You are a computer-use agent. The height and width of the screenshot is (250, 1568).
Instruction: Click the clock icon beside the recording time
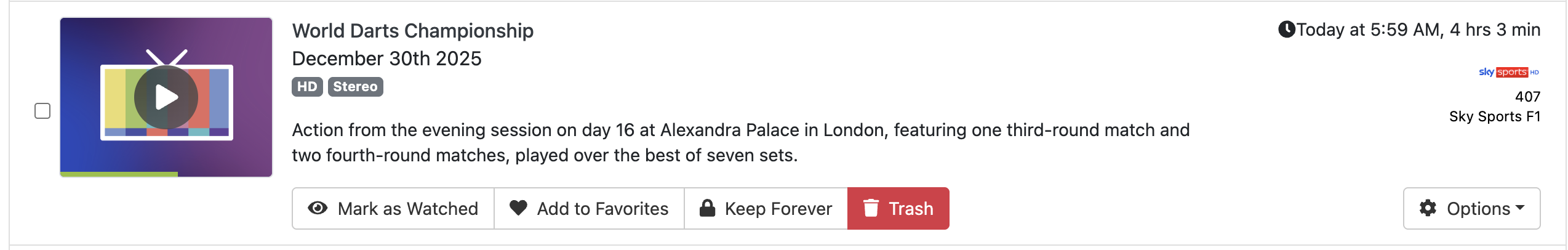(x=1286, y=30)
